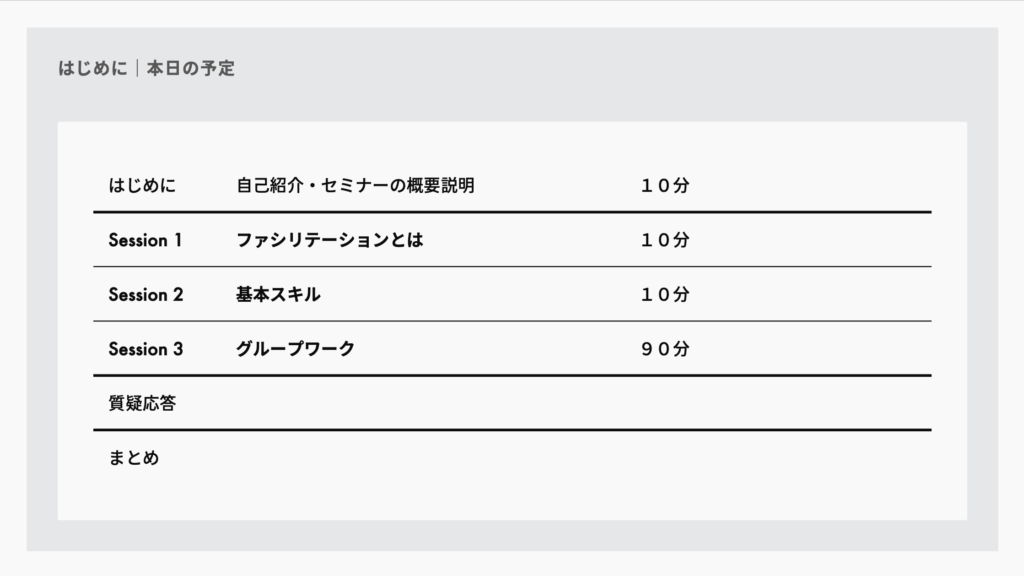This screenshot has height=576, width=1024.
Task: Click the はじめに row label in the table
Action: (142, 185)
